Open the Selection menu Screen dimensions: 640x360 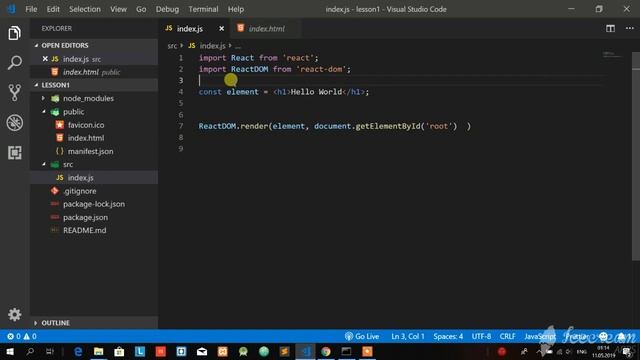click(84, 9)
